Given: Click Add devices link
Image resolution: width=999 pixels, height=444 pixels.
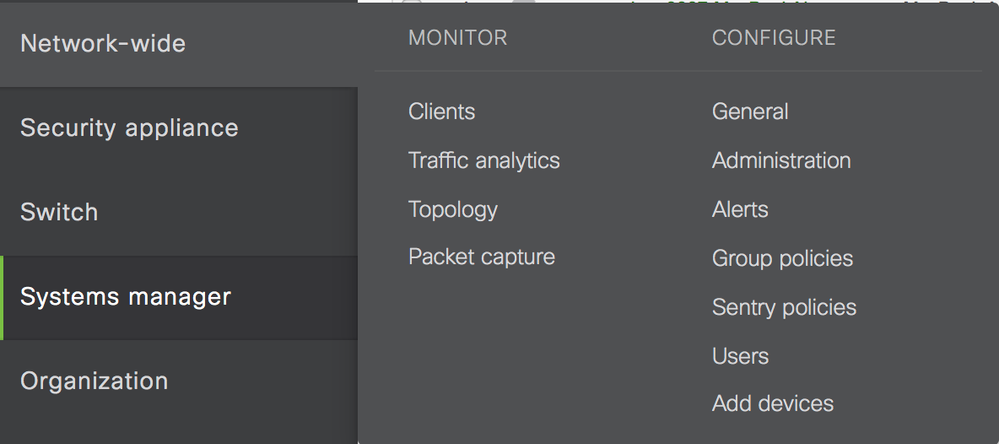Looking at the screenshot, I should tap(772, 404).
